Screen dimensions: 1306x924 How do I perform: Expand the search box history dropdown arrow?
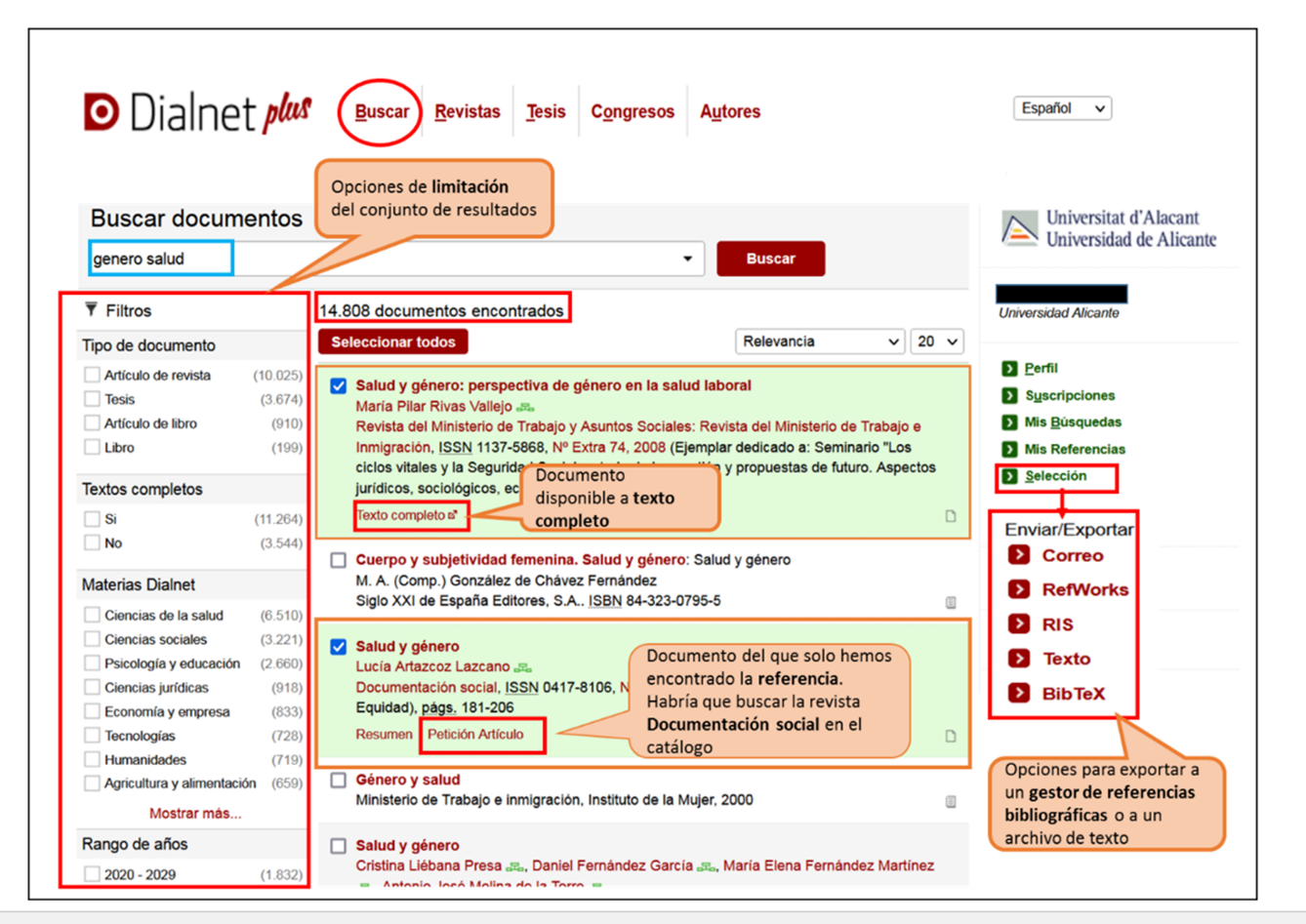pos(687,259)
